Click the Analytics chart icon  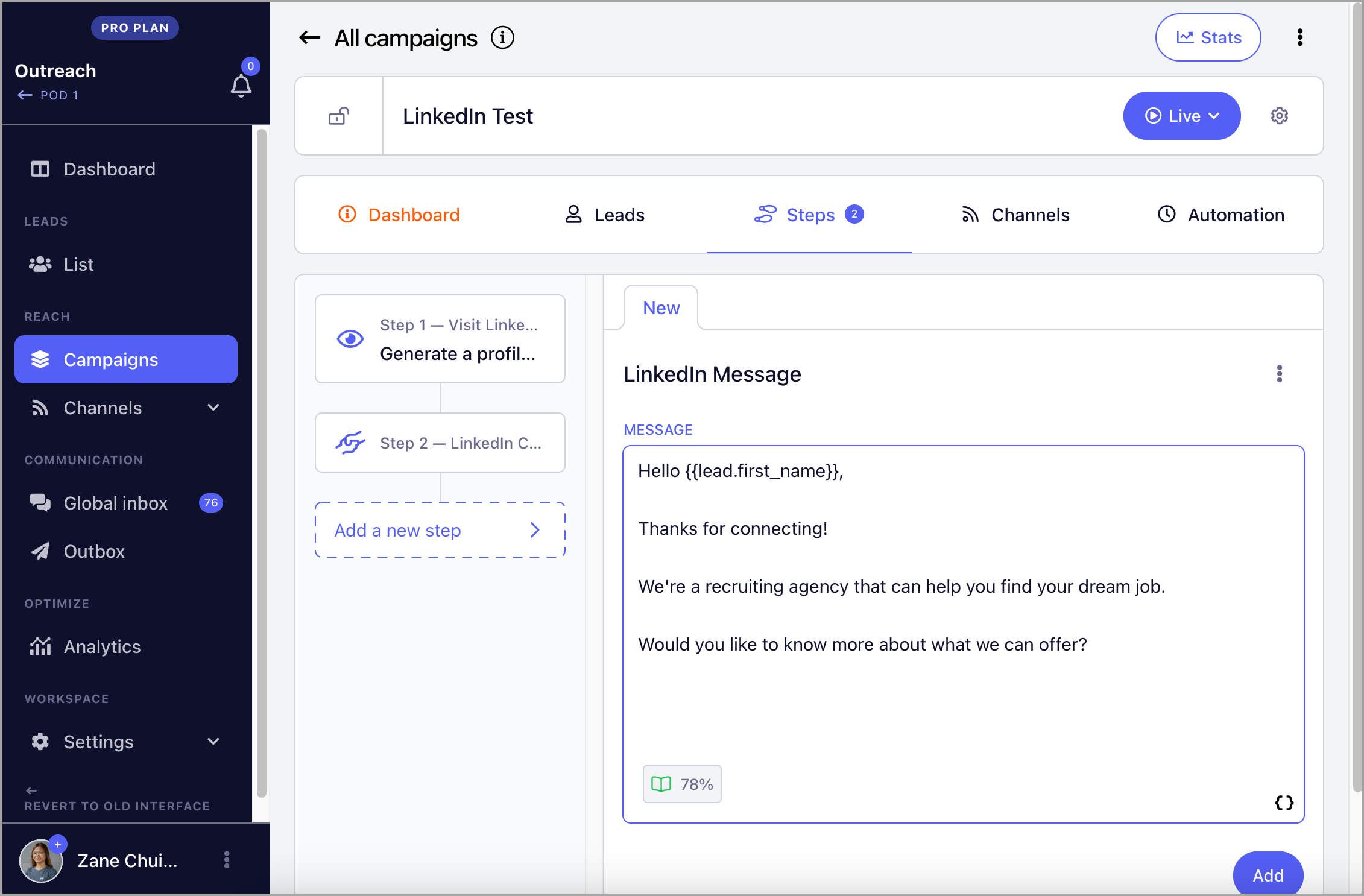click(40, 646)
